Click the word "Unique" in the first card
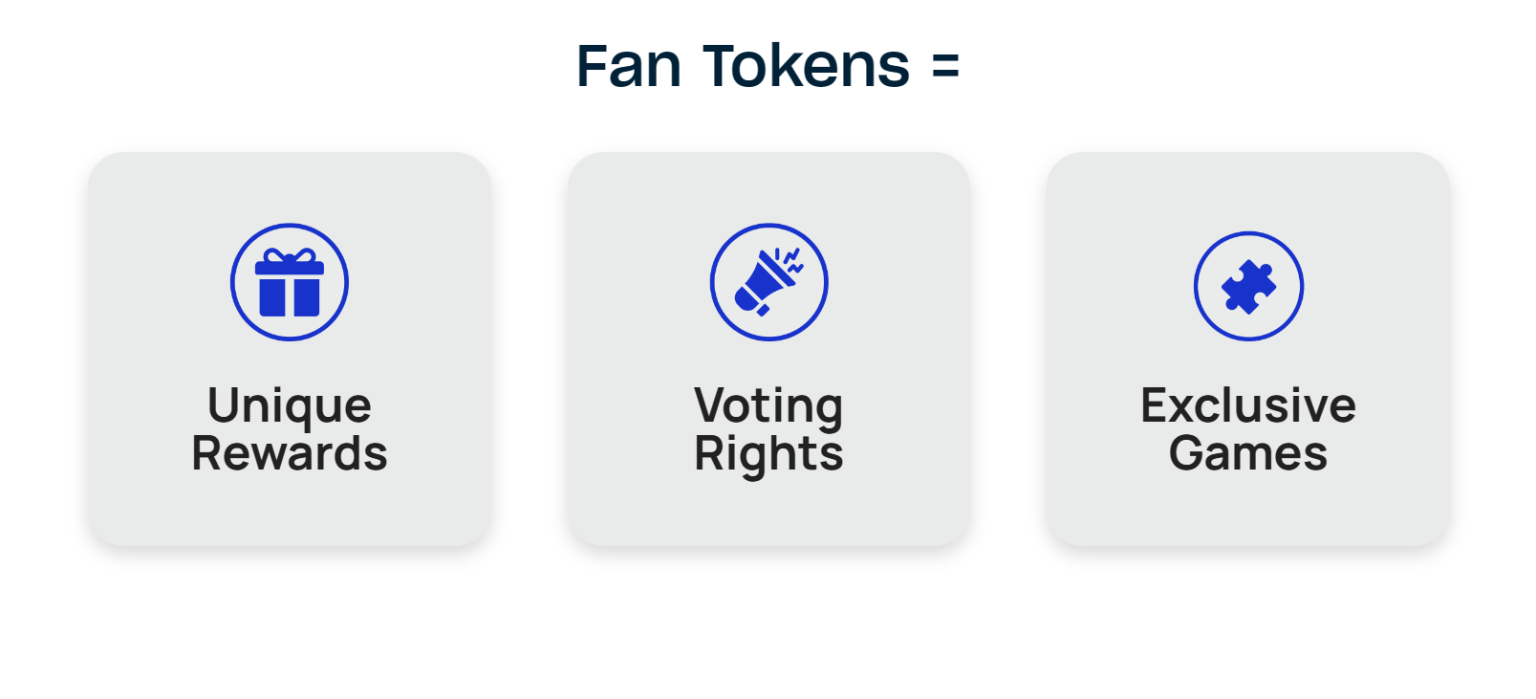Viewport: 1536px width, 699px height. pos(289,406)
